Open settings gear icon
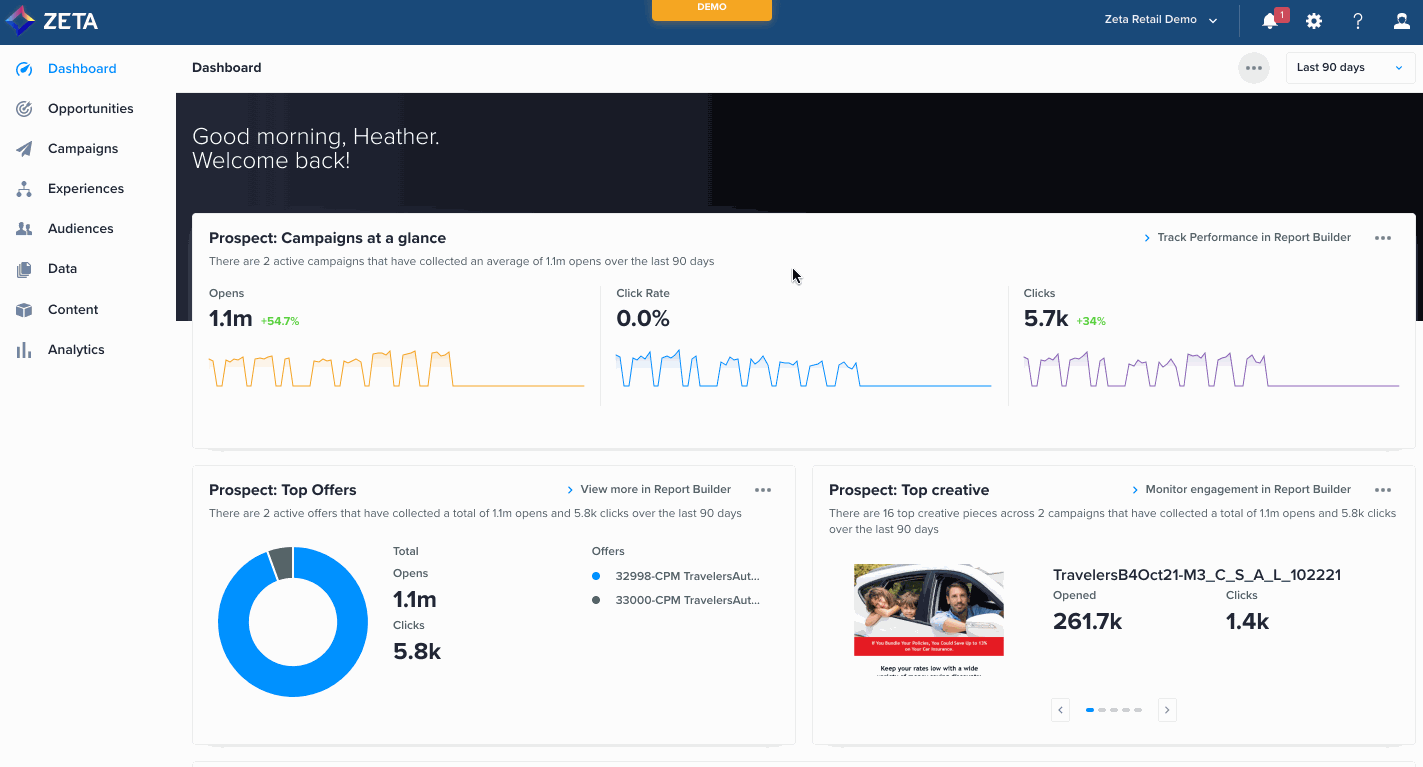Viewport: 1423px width, 767px height. tap(1314, 21)
